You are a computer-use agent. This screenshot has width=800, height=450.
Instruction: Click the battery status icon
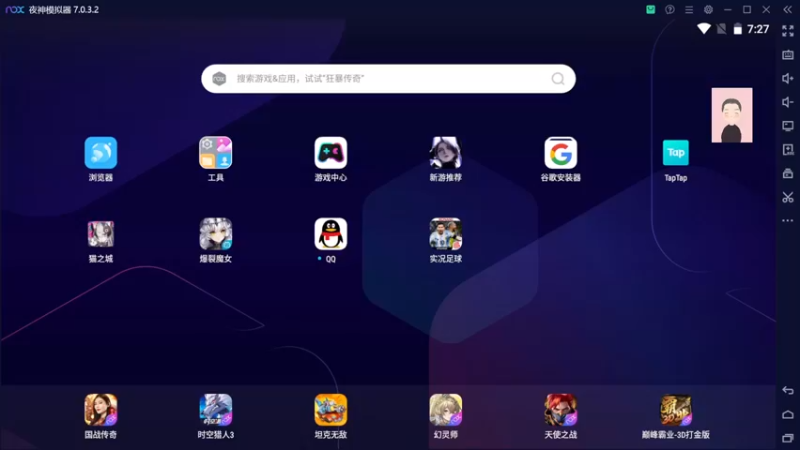click(738, 29)
